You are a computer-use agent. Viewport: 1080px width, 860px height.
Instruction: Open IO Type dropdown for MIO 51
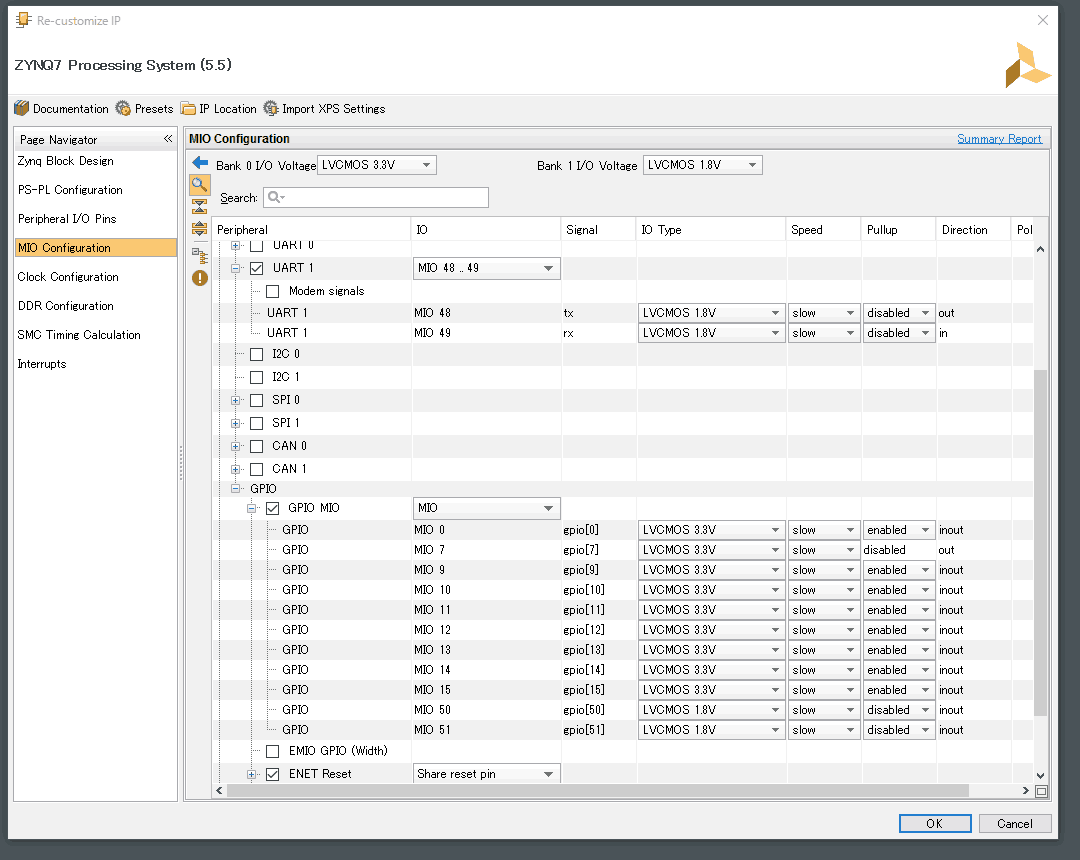pyautogui.click(x=712, y=730)
